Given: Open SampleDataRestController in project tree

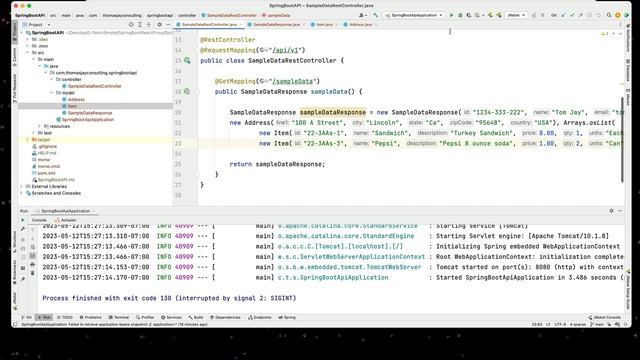Looking at the screenshot, I should coord(94,86).
